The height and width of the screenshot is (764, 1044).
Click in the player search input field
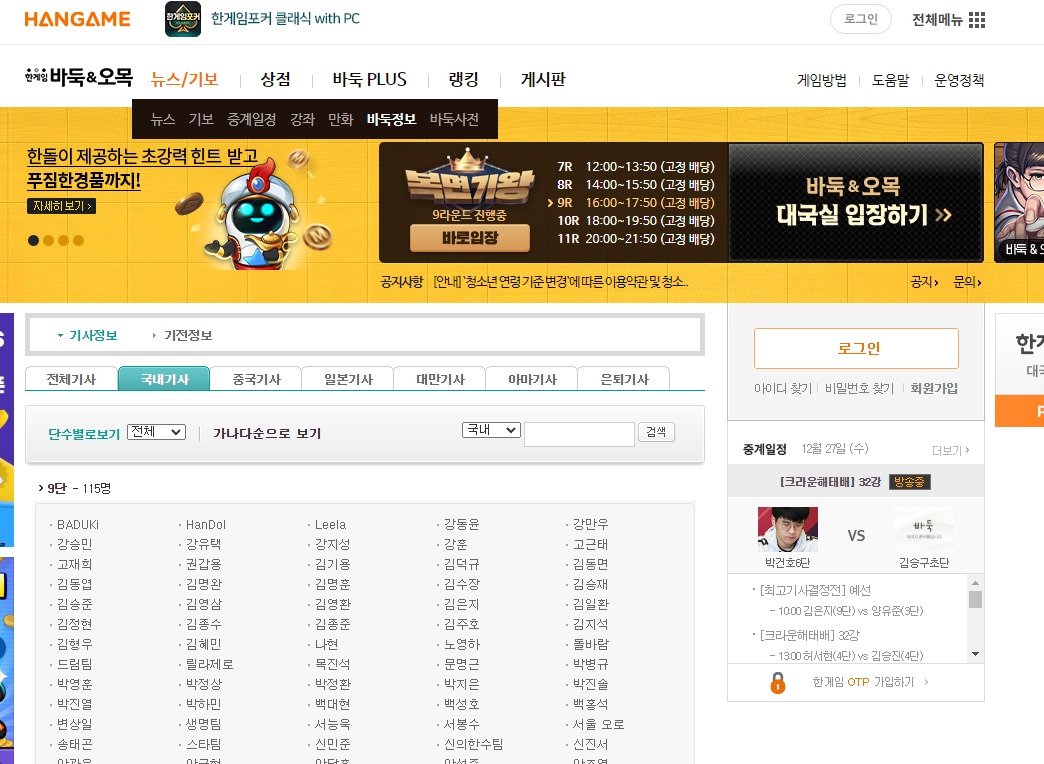tap(579, 434)
